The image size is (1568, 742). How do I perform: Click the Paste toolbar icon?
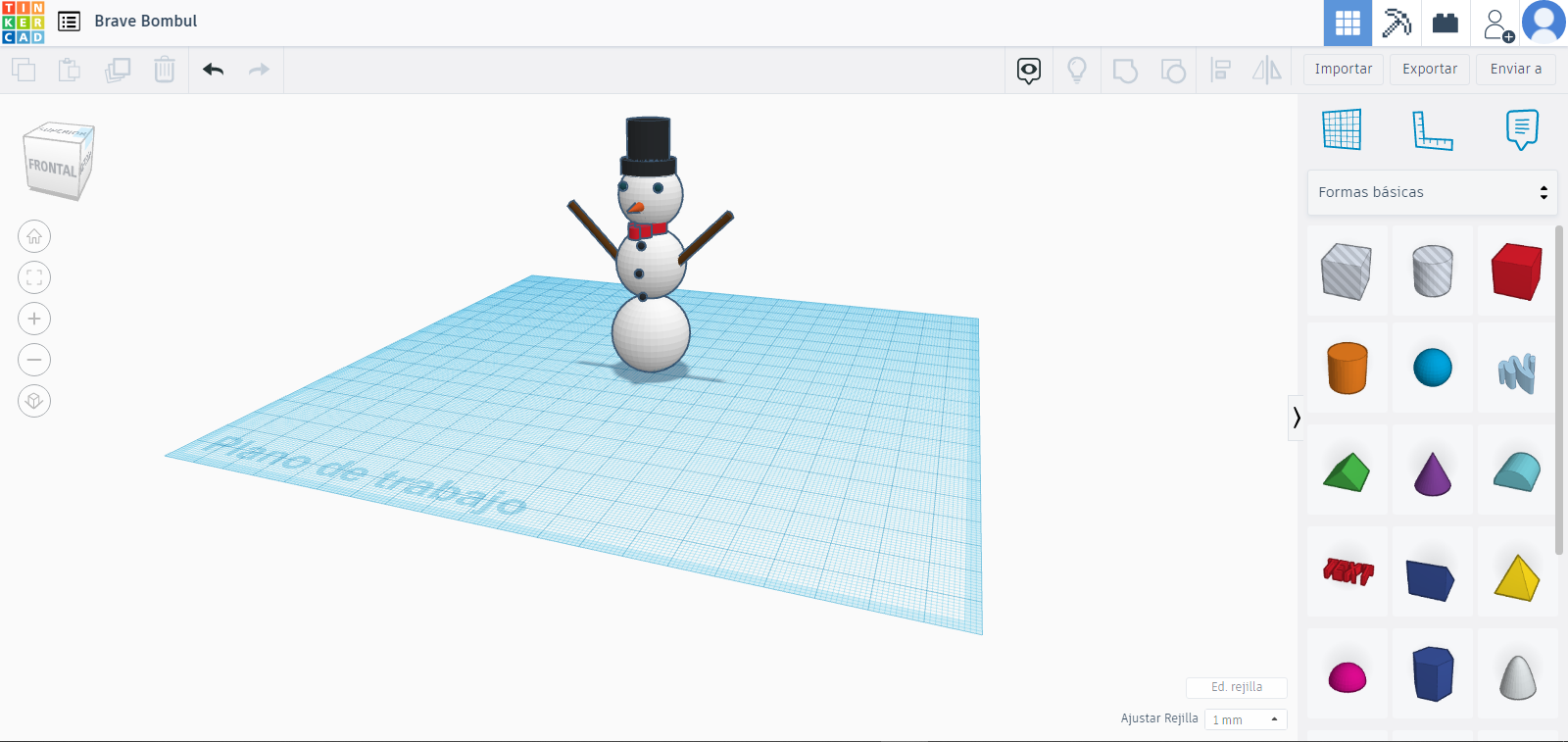(70, 70)
